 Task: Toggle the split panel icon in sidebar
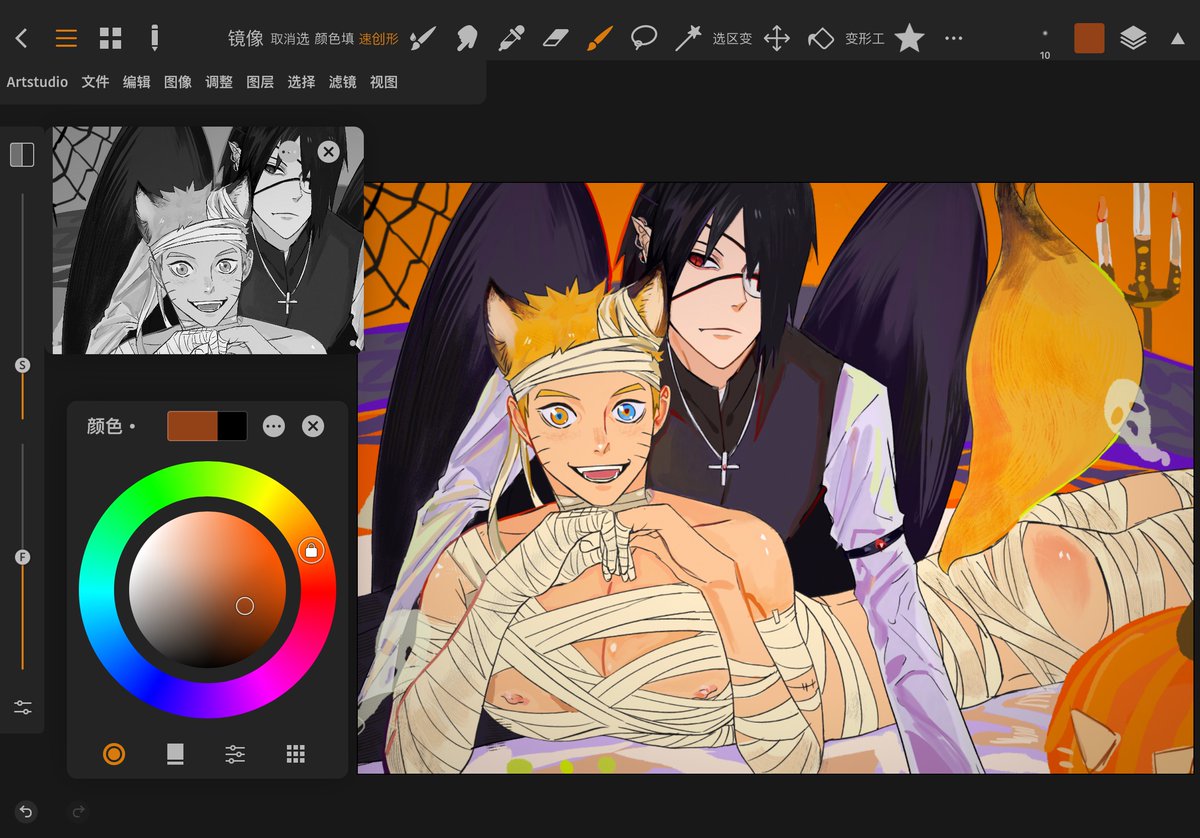tap(22, 154)
